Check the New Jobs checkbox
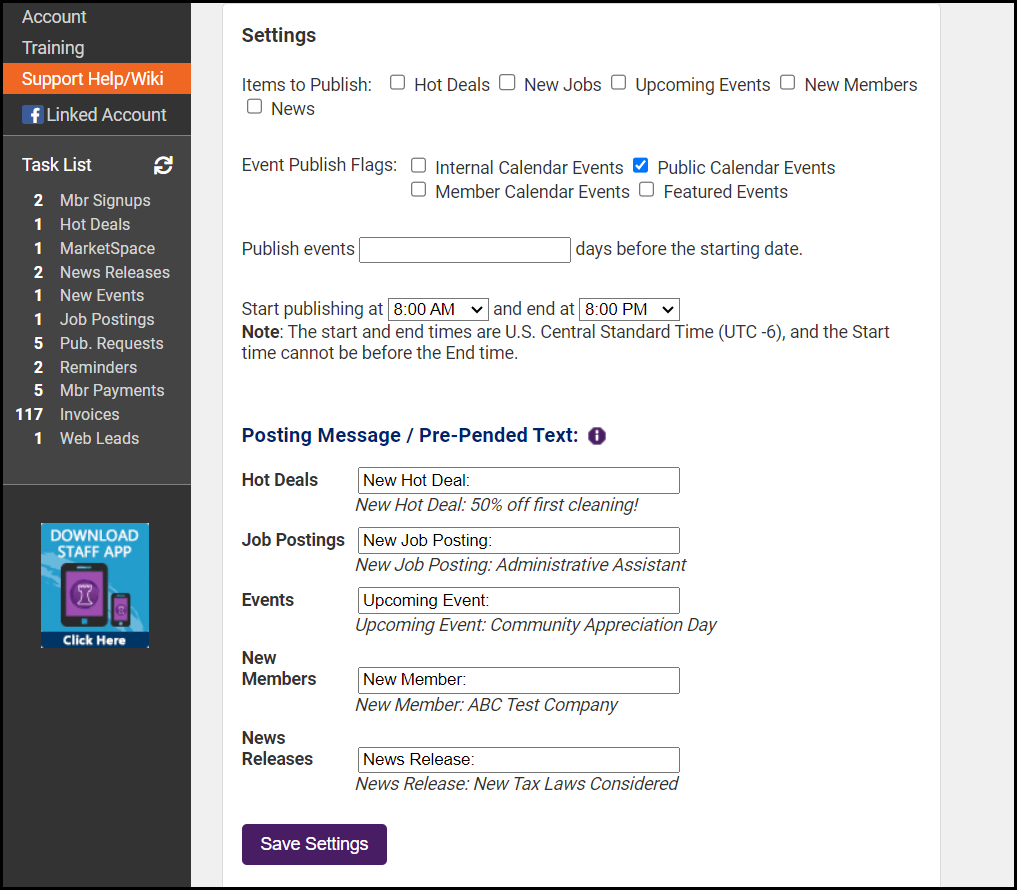This screenshot has height=890, width=1017. coord(507,83)
